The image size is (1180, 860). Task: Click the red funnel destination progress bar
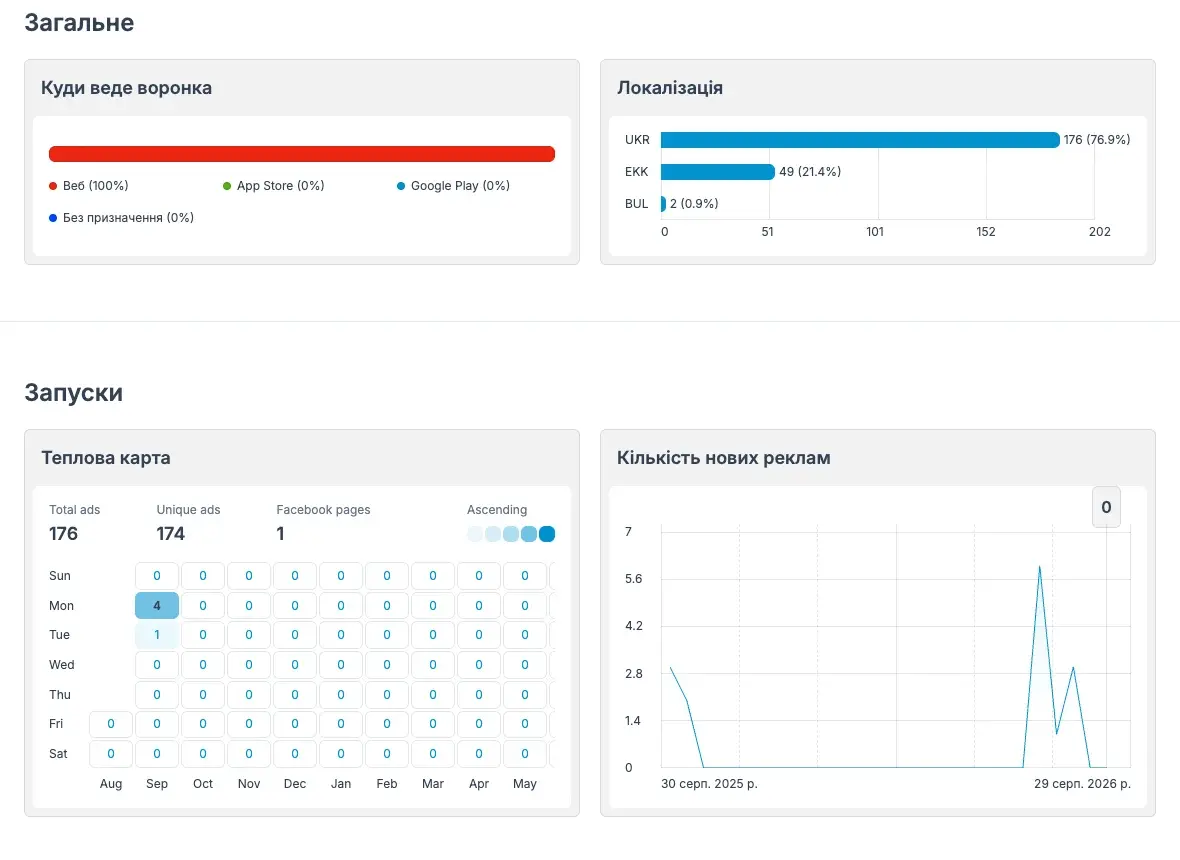coord(302,154)
